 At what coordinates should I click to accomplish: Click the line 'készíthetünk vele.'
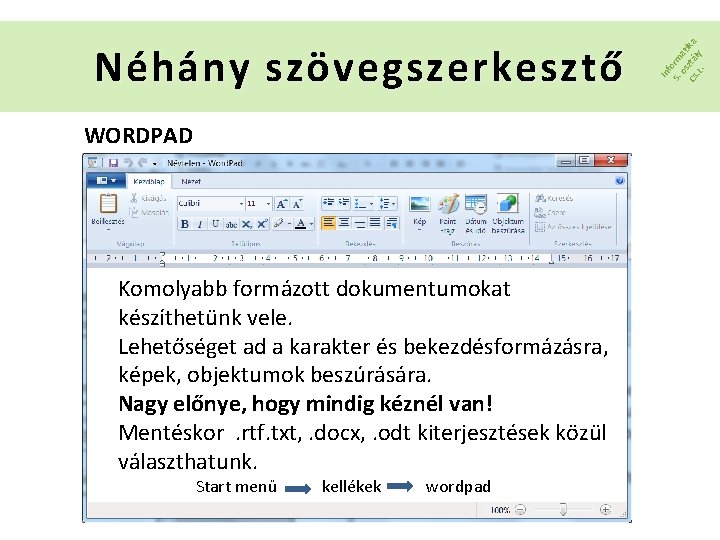(x=205, y=317)
